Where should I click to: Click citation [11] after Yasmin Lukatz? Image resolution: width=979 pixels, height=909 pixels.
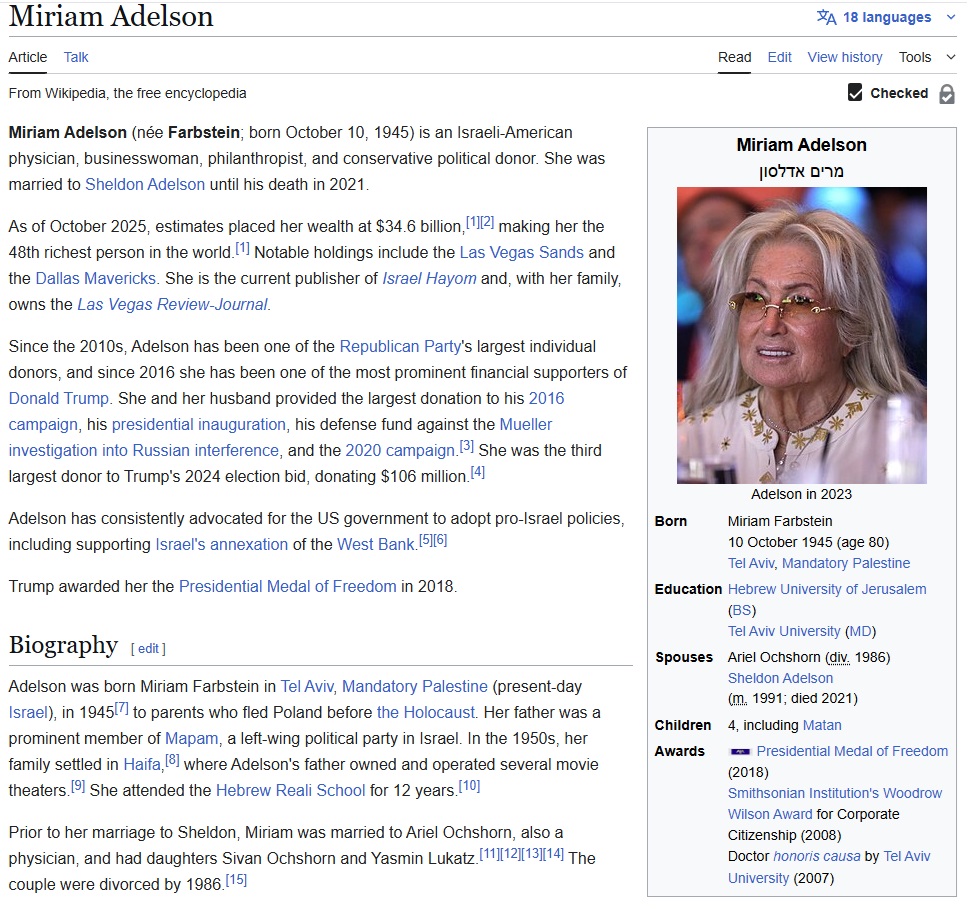490,854
